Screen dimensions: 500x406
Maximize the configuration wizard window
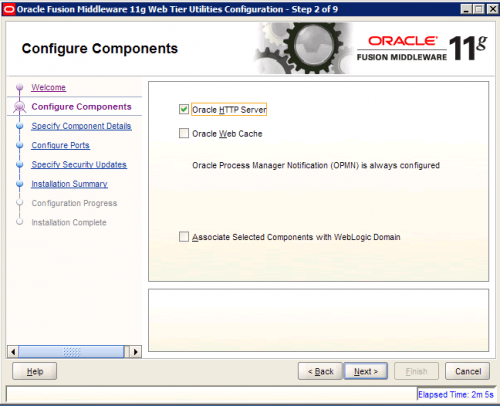(479, 9)
